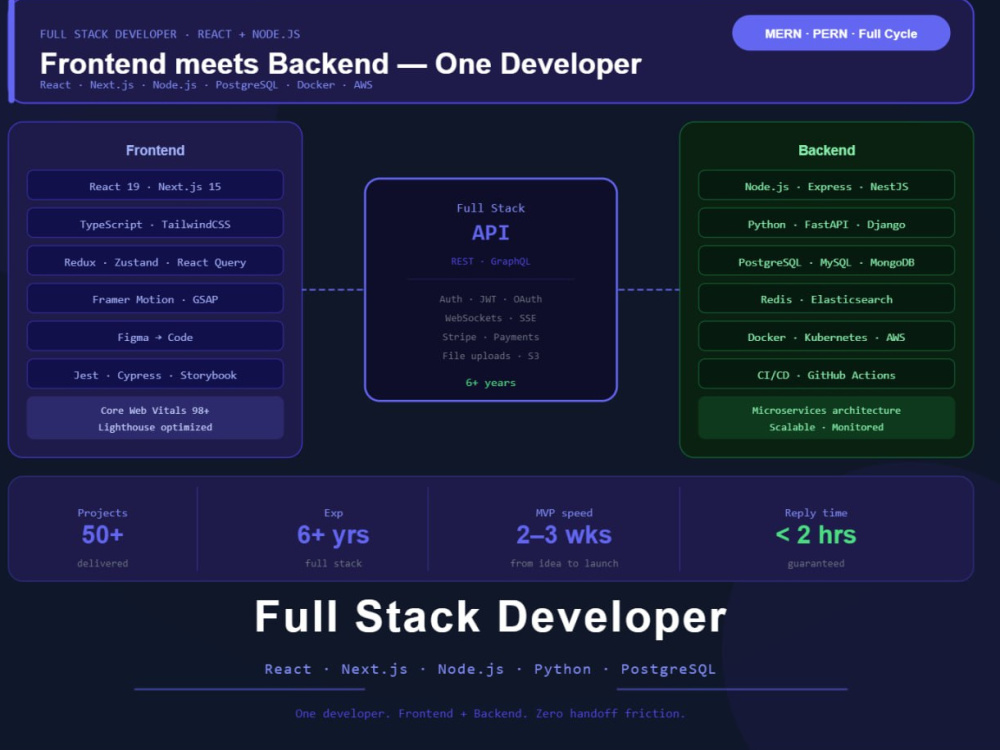The height and width of the screenshot is (750, 1000).
Task: Click the 'delivered' caption under Projects
Action: point(103,563)
